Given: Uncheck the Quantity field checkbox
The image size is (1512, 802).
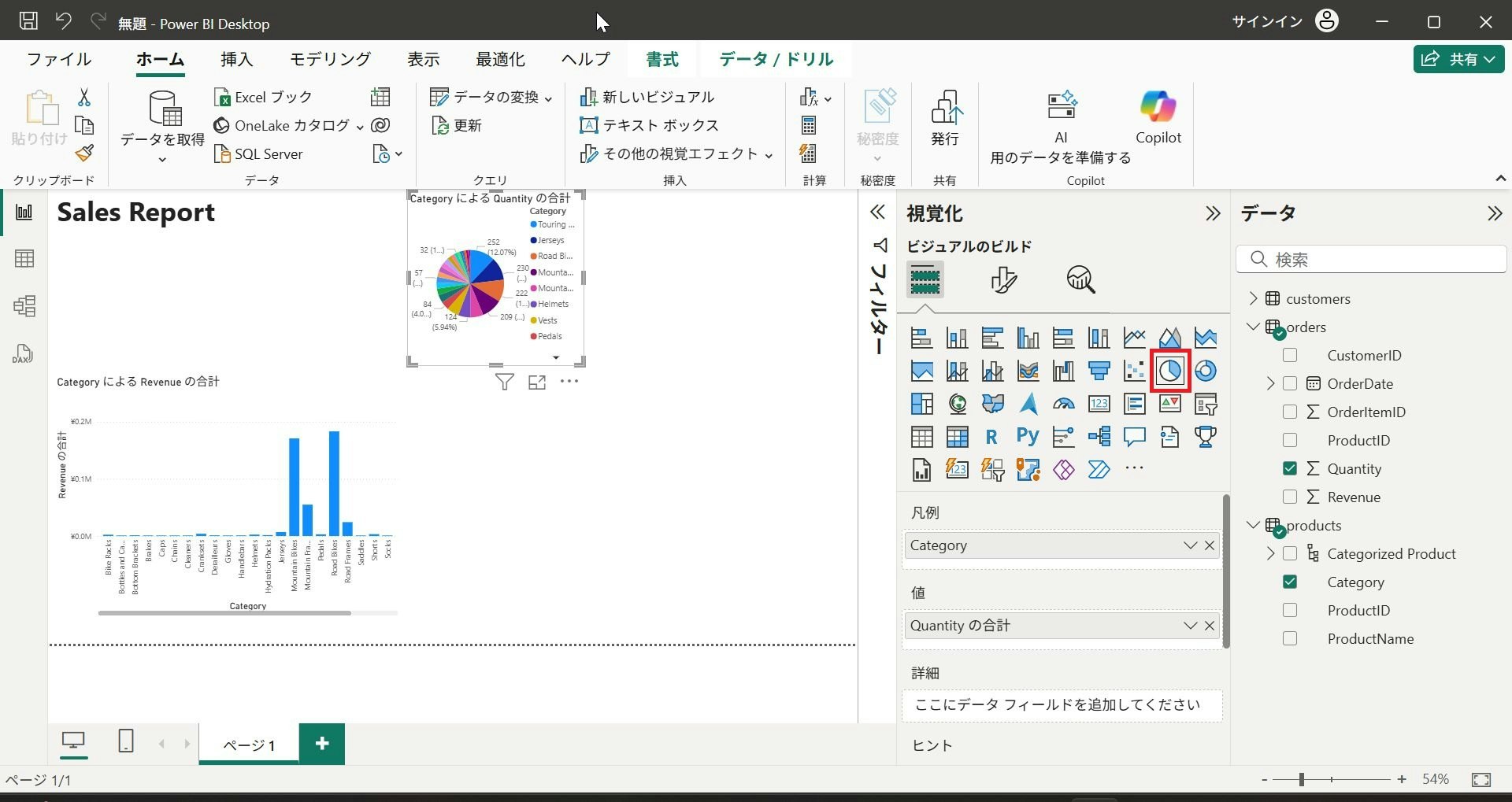Looking at the screenshot, I should 1290,468.
